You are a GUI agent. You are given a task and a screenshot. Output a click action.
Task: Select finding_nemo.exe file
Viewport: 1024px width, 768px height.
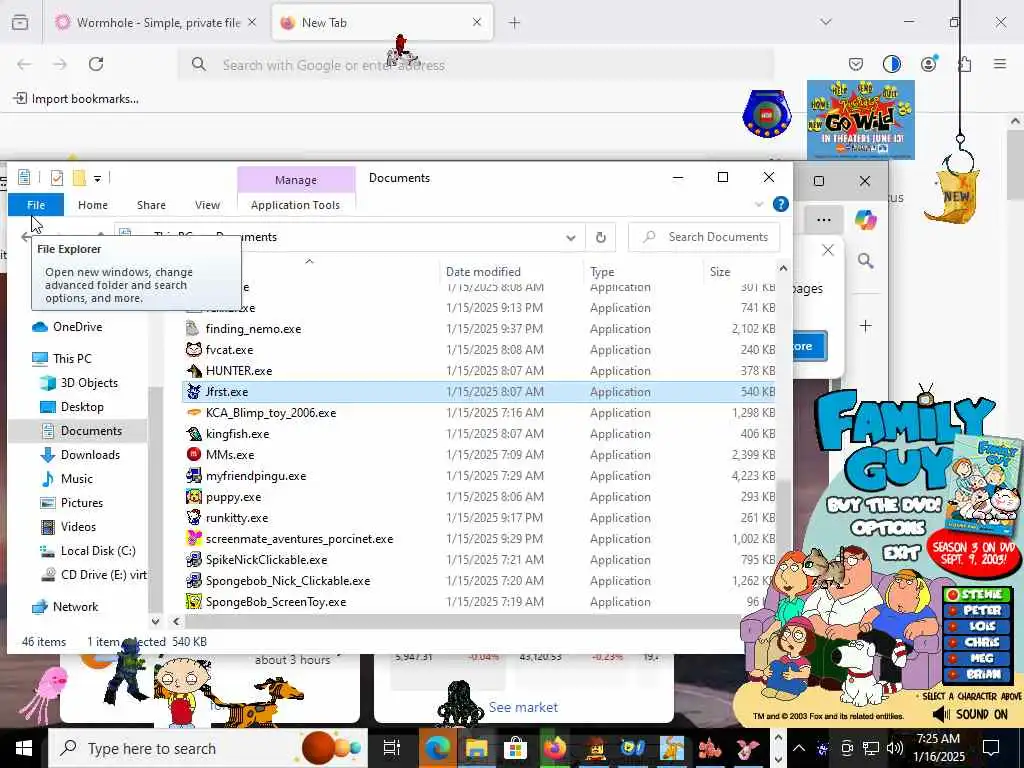pyautogui.click(x=253, y=328)
